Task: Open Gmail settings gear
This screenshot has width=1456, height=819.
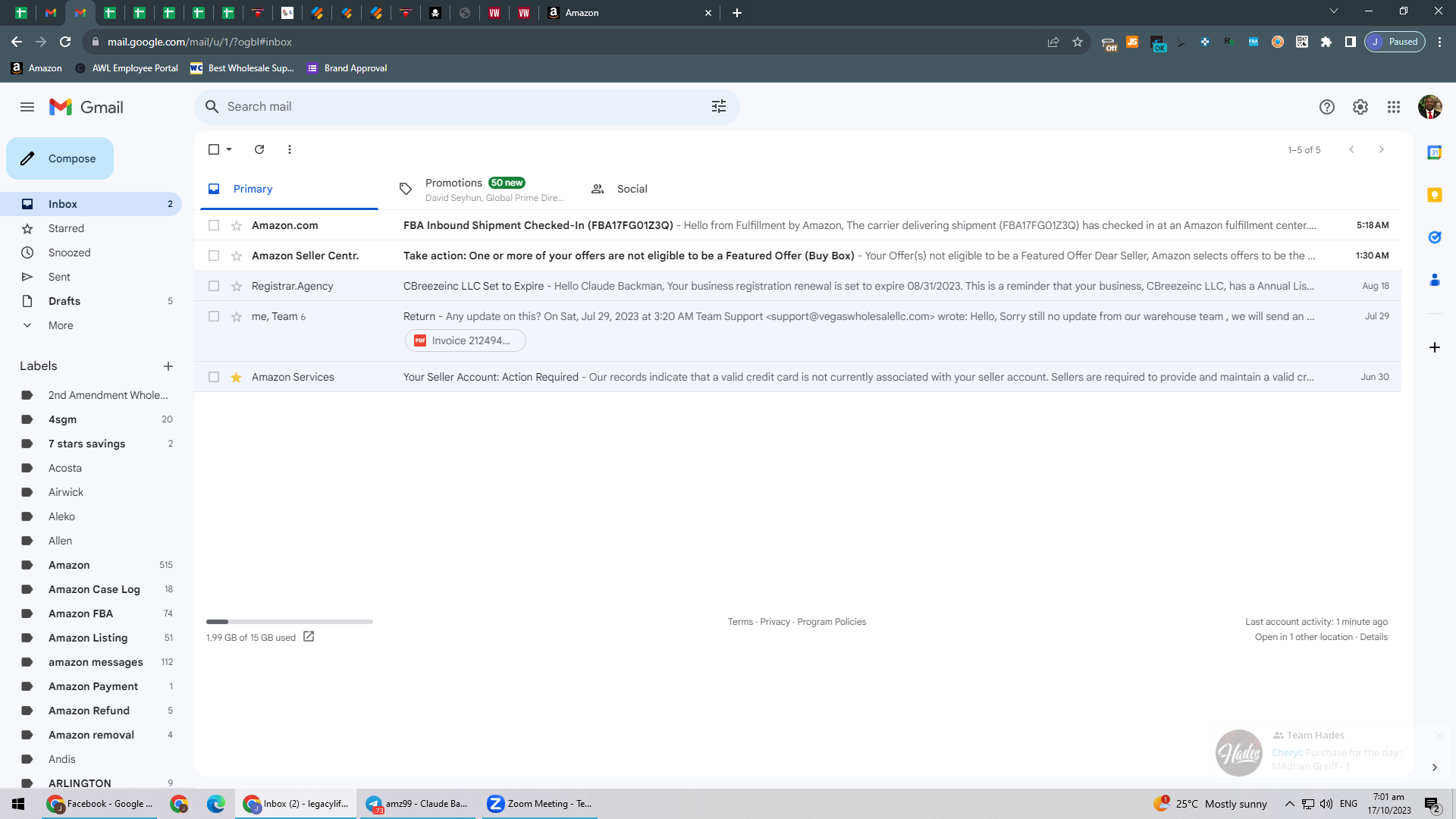Action: point(1360,107)
